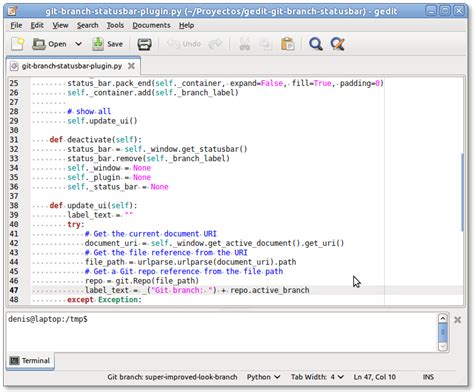Paste from clipboard with the toolbar icon
474x392 pixels.
[x=288, y=44]
